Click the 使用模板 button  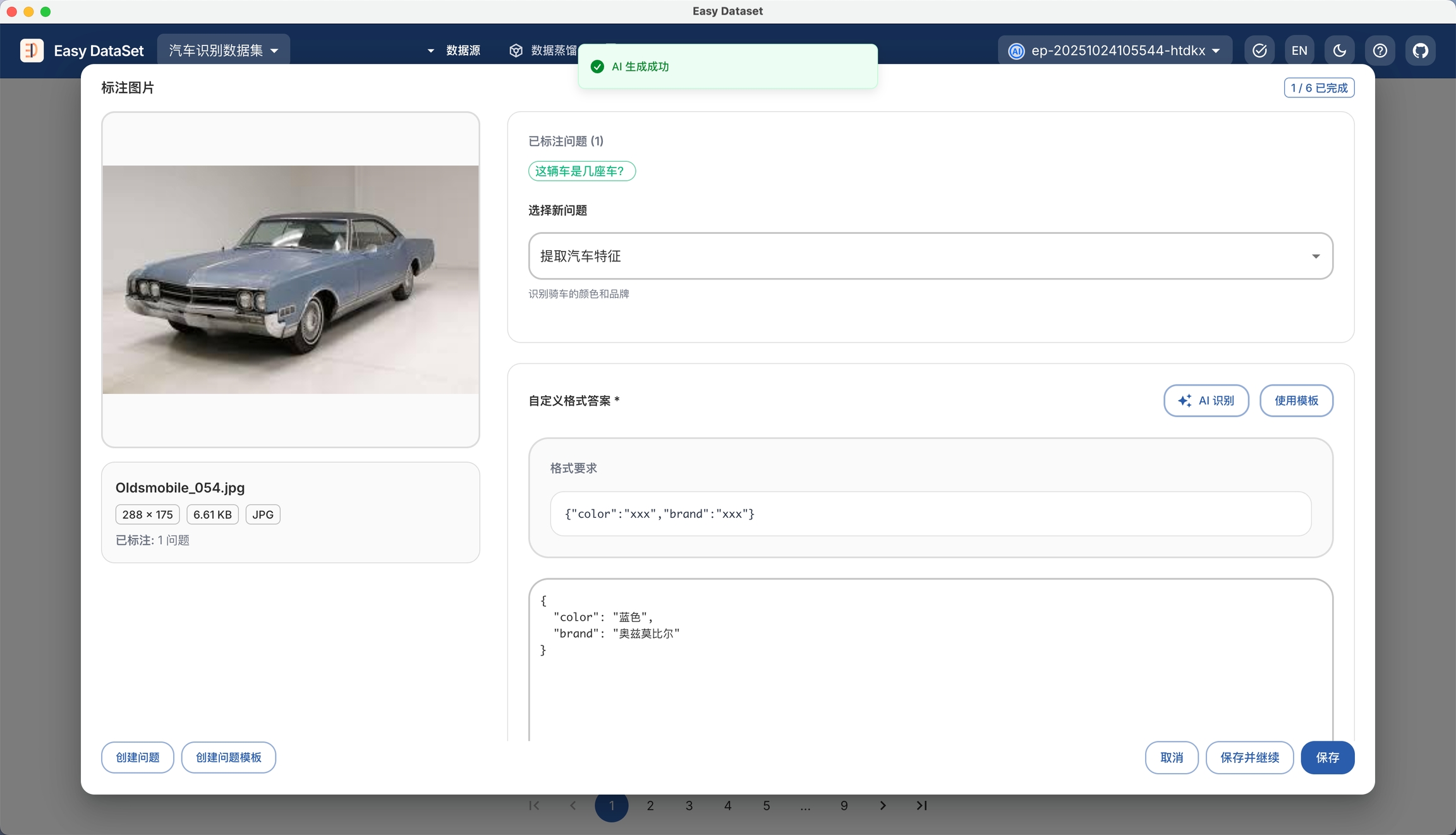(1296, 401)
